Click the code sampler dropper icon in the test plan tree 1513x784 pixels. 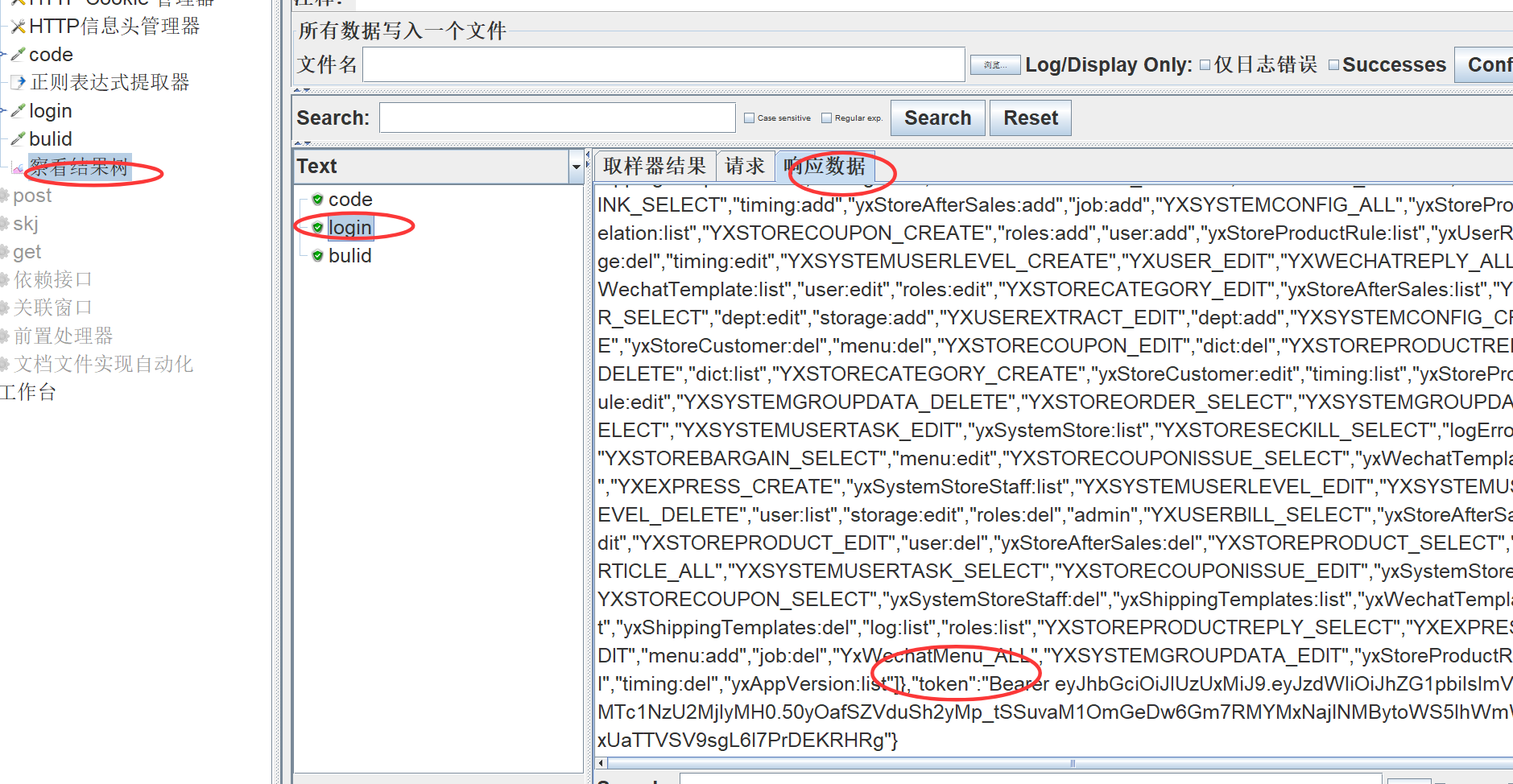[18, 55]
